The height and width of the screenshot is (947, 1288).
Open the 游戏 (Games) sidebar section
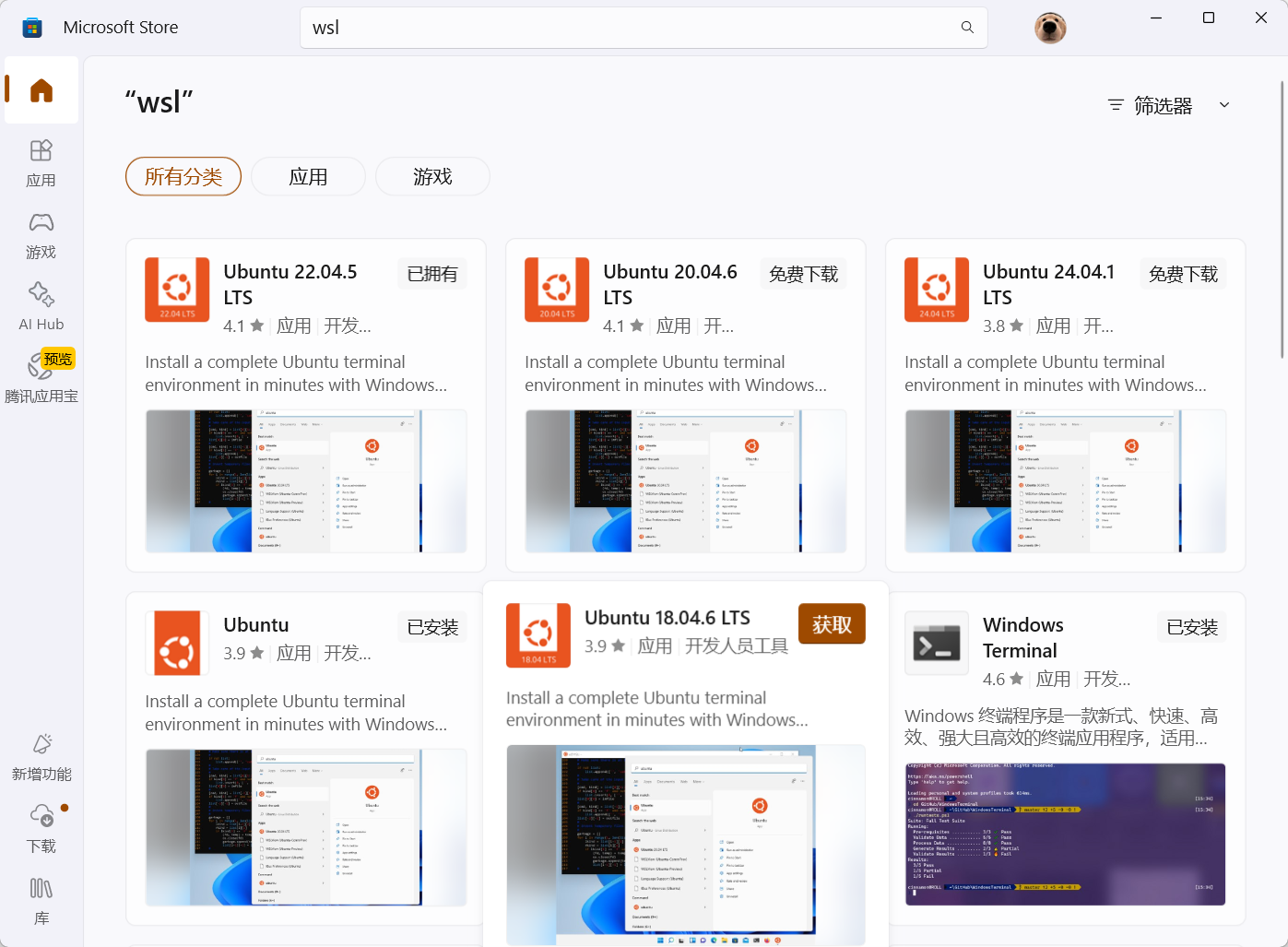click(x=41, y=235)
